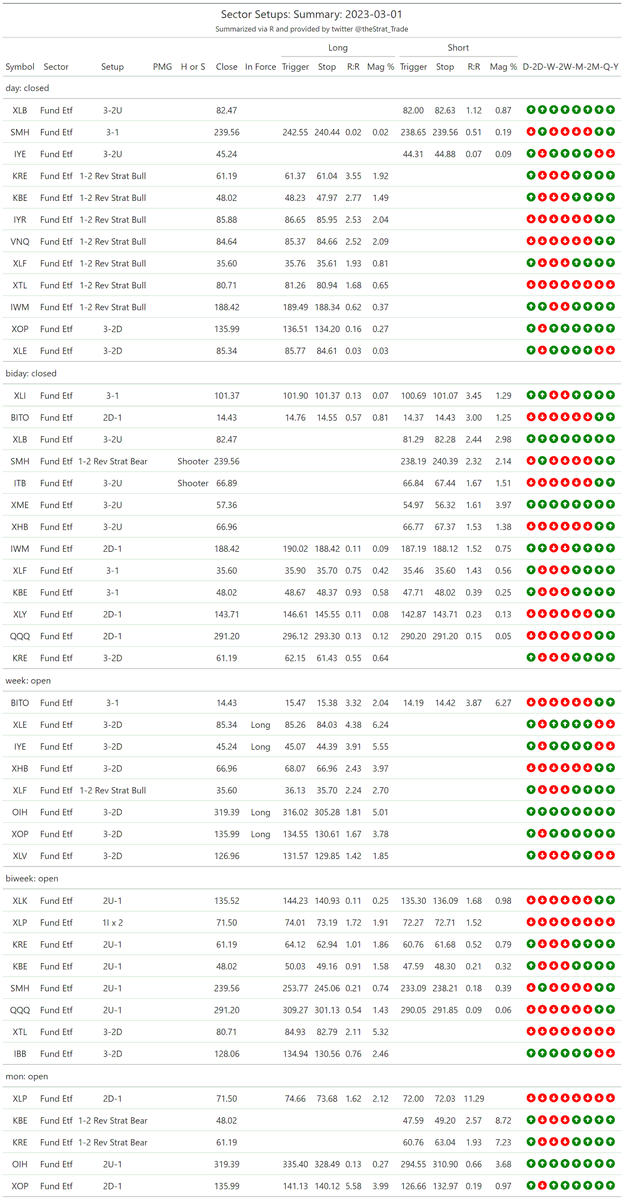The width and height of the screenshot is (624, 1200).
Task: Click the D-2D-W-2W-M-2M-Q-Y column header
Action: click(x=570, y=67)
